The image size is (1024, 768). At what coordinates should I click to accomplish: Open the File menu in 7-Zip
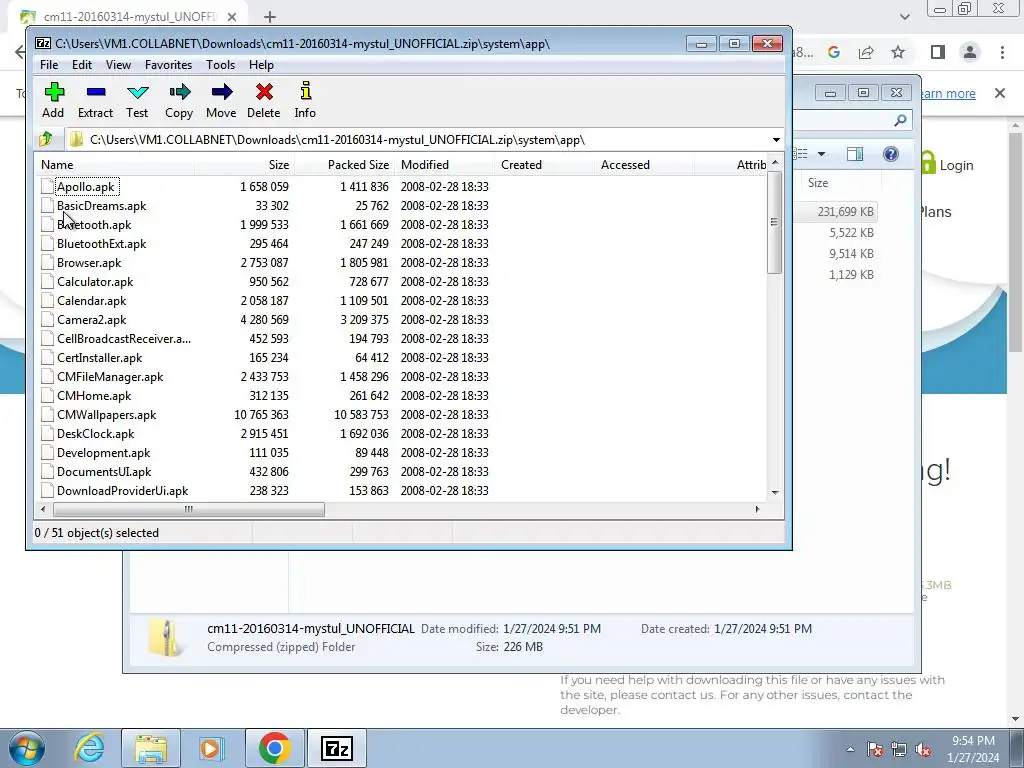click(x=49, y=65)
